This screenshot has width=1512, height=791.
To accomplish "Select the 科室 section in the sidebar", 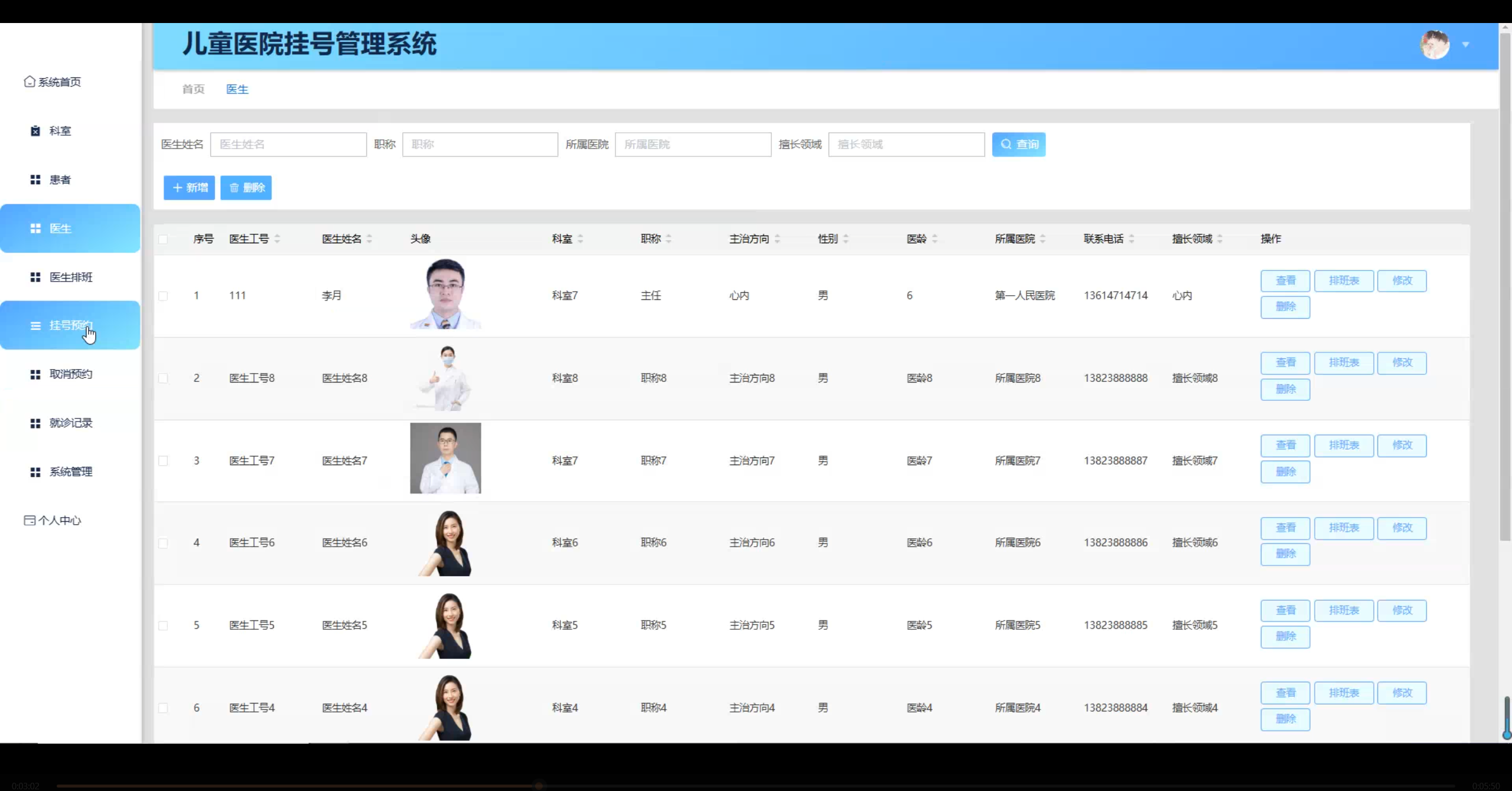I will pyautogui.click(x=61, y=130).
